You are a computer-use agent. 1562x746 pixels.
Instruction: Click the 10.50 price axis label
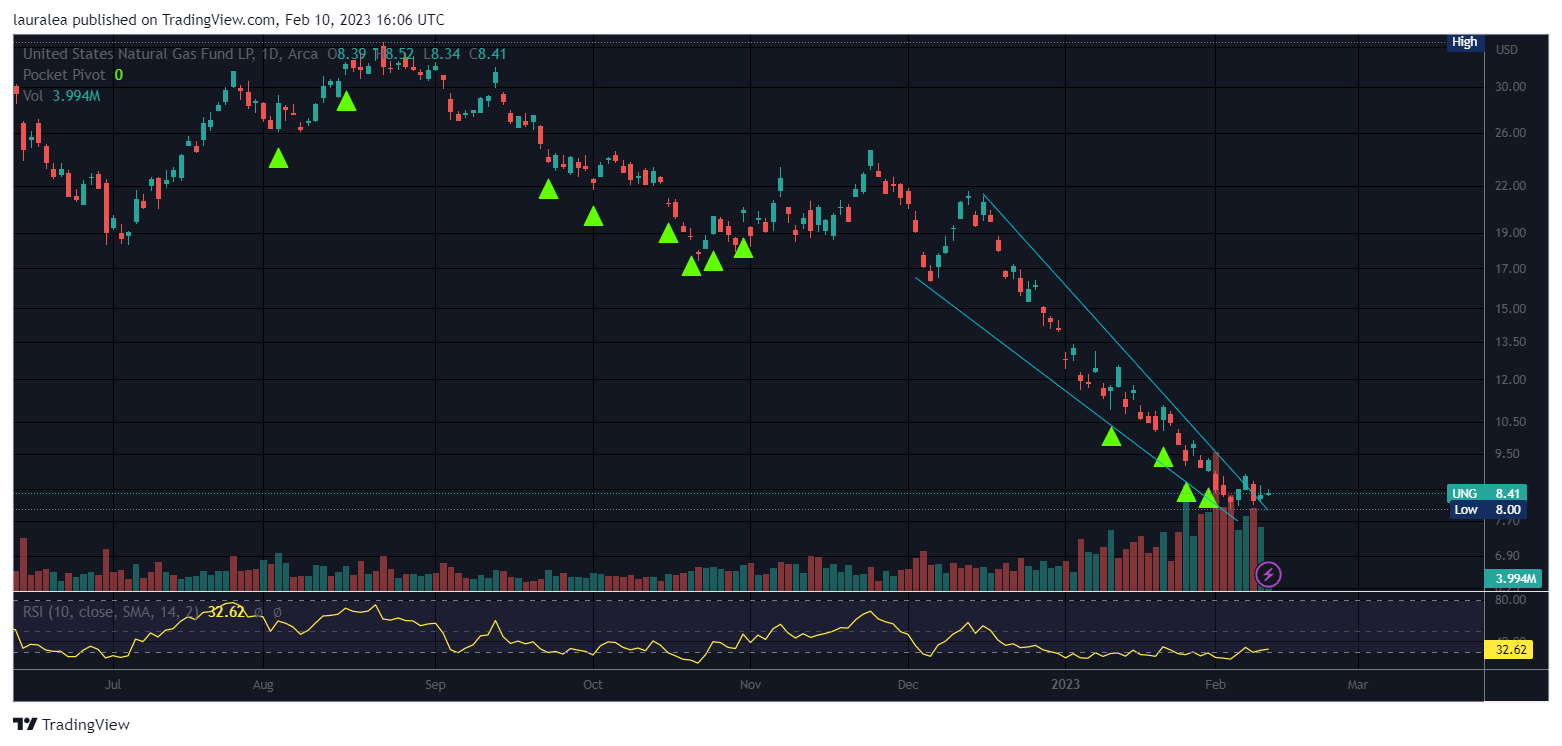coord(1510,422)
